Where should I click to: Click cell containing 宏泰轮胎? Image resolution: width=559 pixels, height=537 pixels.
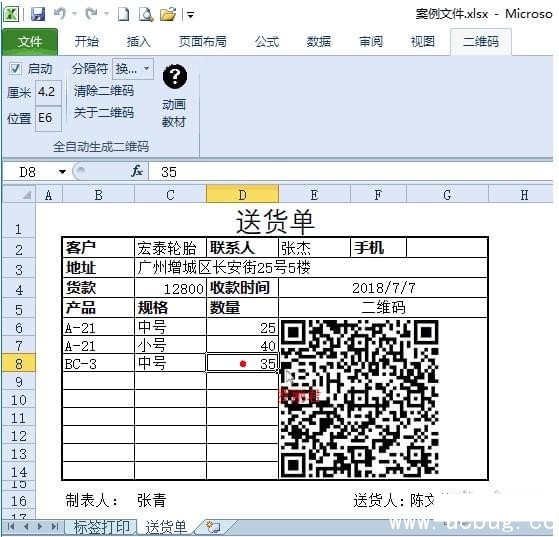click(170, 248)
